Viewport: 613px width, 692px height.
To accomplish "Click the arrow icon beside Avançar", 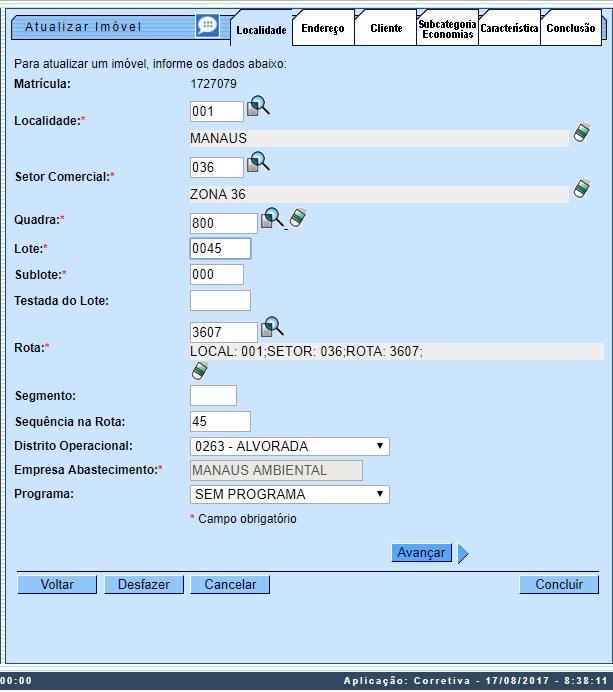I will (463, 553).
